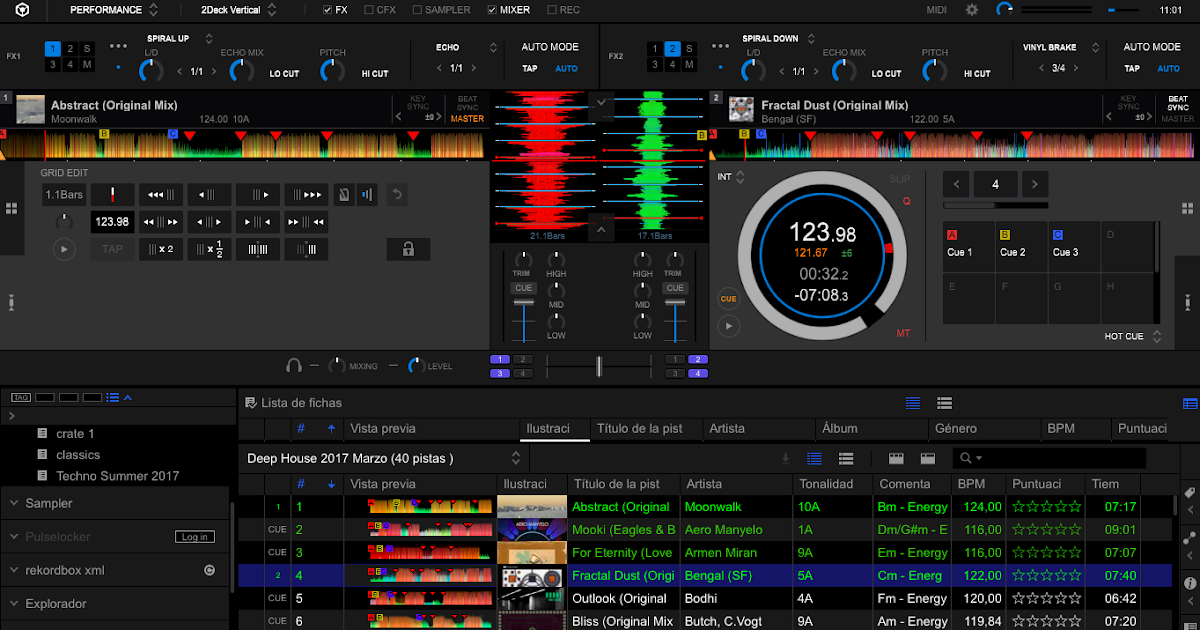
Task: Toggle the metronome icon in Grid Edit
Action: 343,194
